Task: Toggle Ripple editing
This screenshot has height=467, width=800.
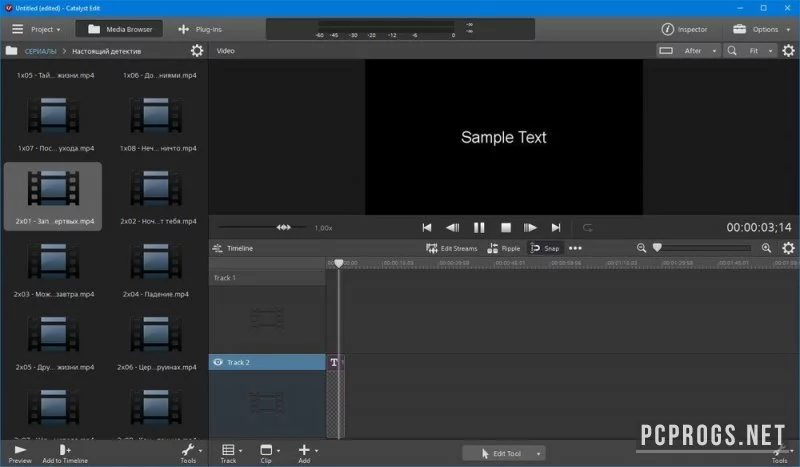Action: (504, 249)
